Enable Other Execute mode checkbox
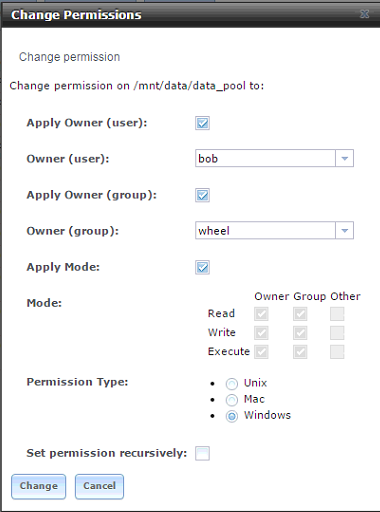This screenshot has height=512, width=380. (337, 352)
